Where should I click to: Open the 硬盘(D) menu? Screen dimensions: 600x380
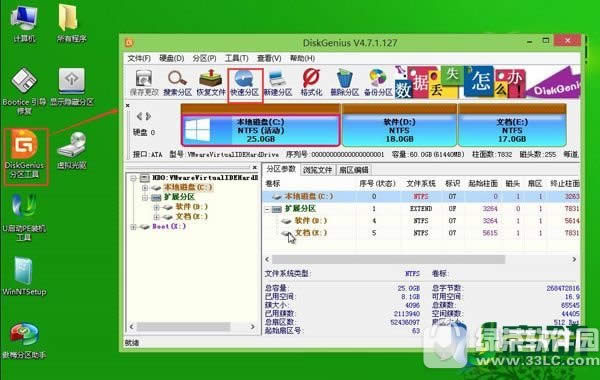[171, 59]
